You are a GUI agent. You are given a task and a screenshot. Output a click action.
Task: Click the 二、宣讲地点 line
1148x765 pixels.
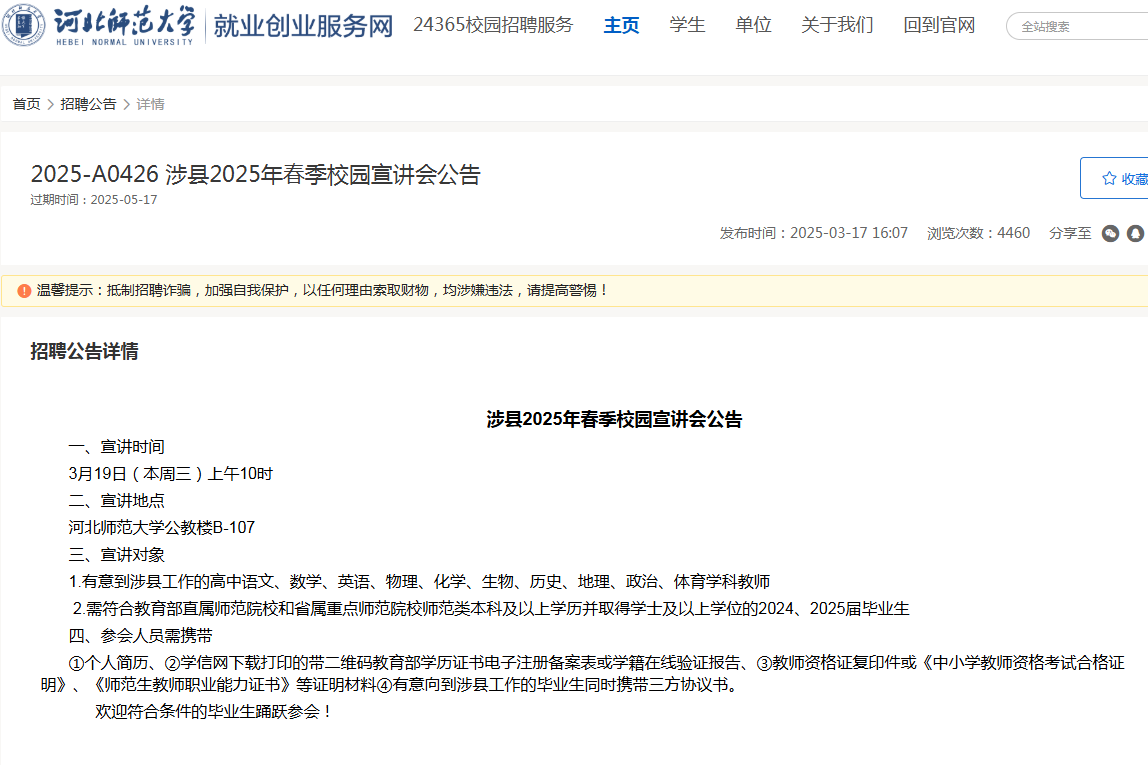[x=116, y=501]
